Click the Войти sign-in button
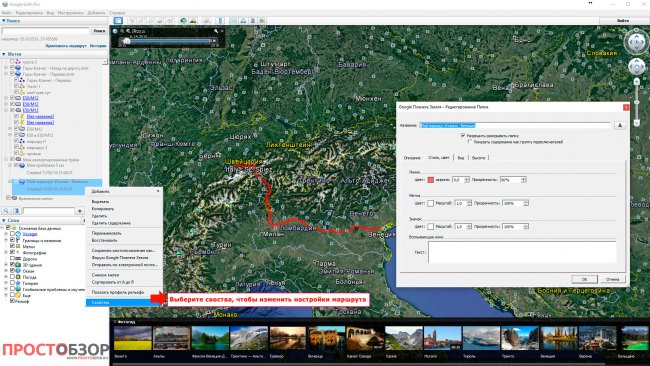This screenshot has width=650, height=366. [623, 20]
